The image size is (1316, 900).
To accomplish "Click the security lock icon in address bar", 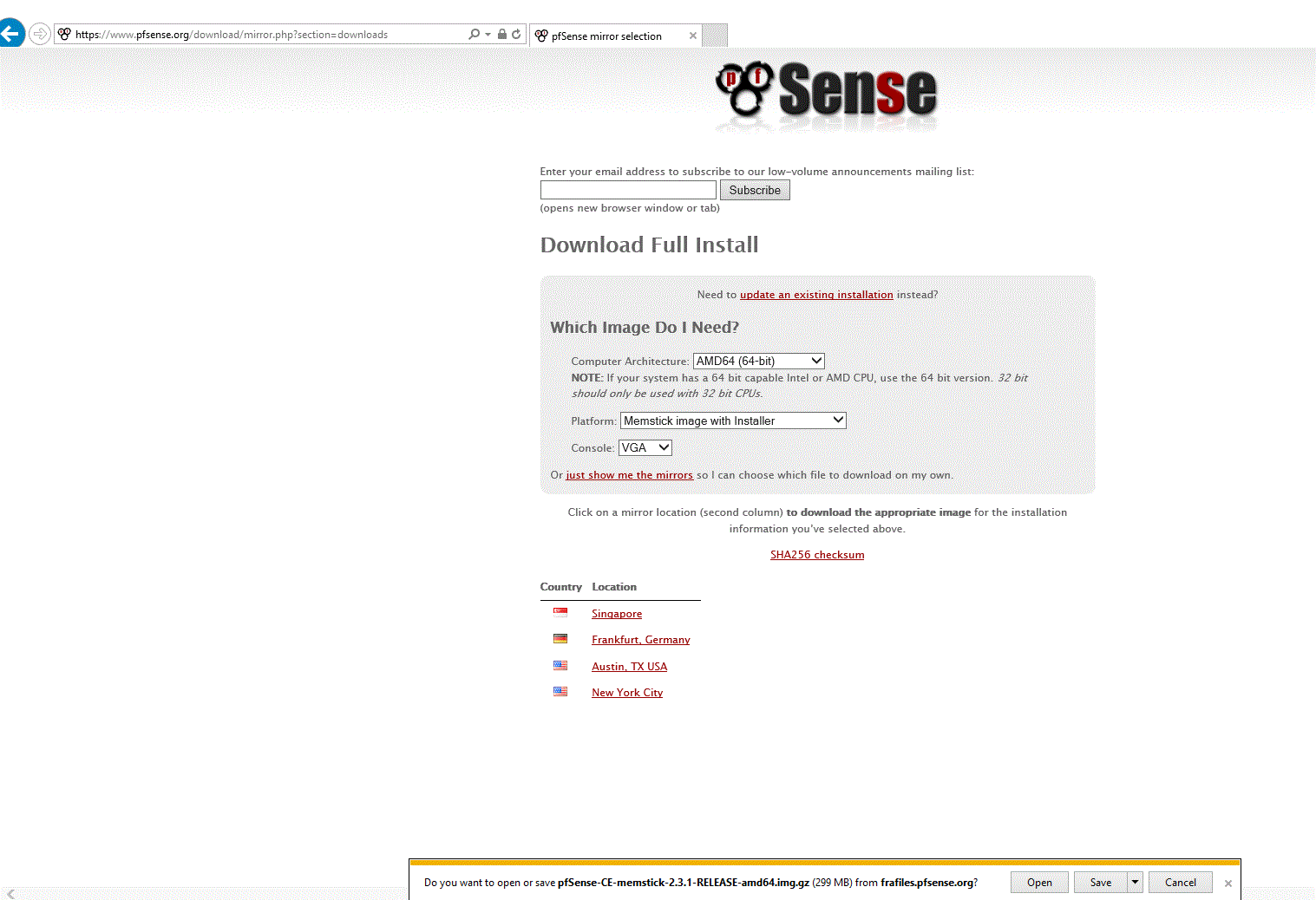I will coord(501,34).
